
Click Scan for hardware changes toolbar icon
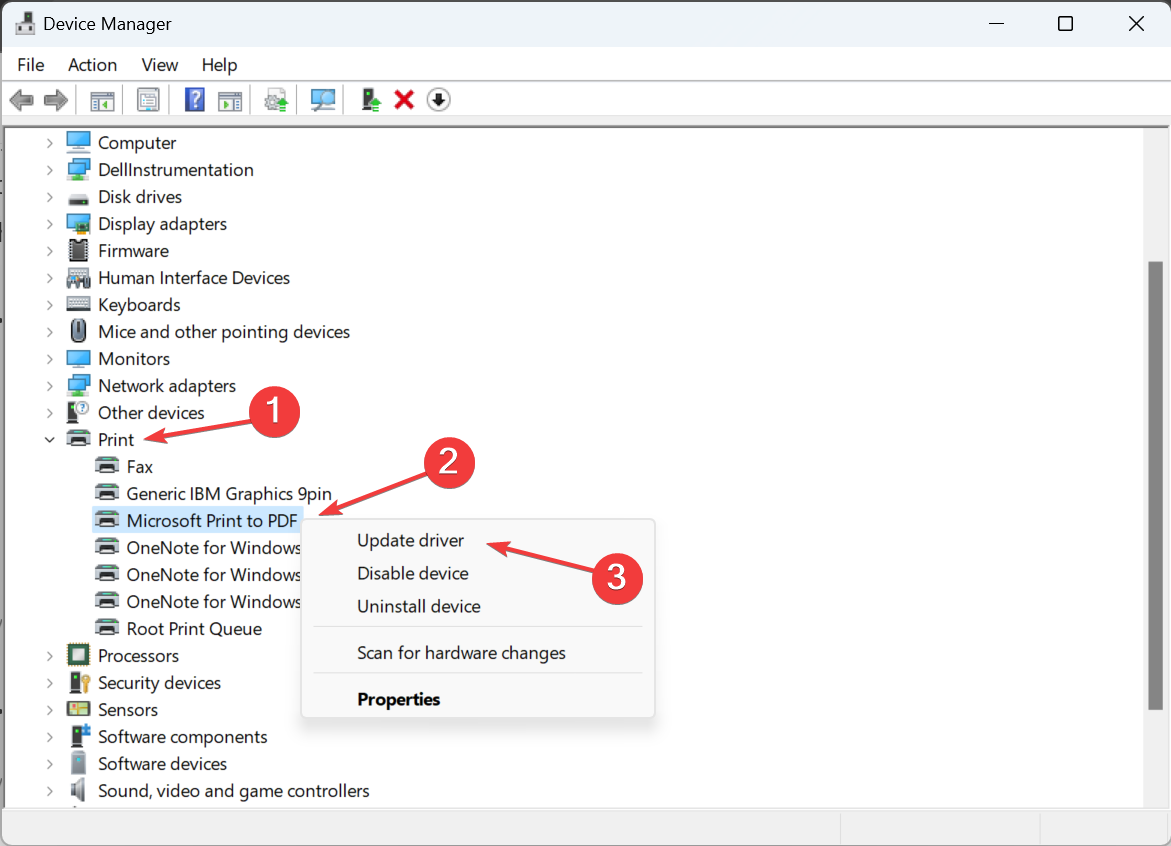coord(323,100)
